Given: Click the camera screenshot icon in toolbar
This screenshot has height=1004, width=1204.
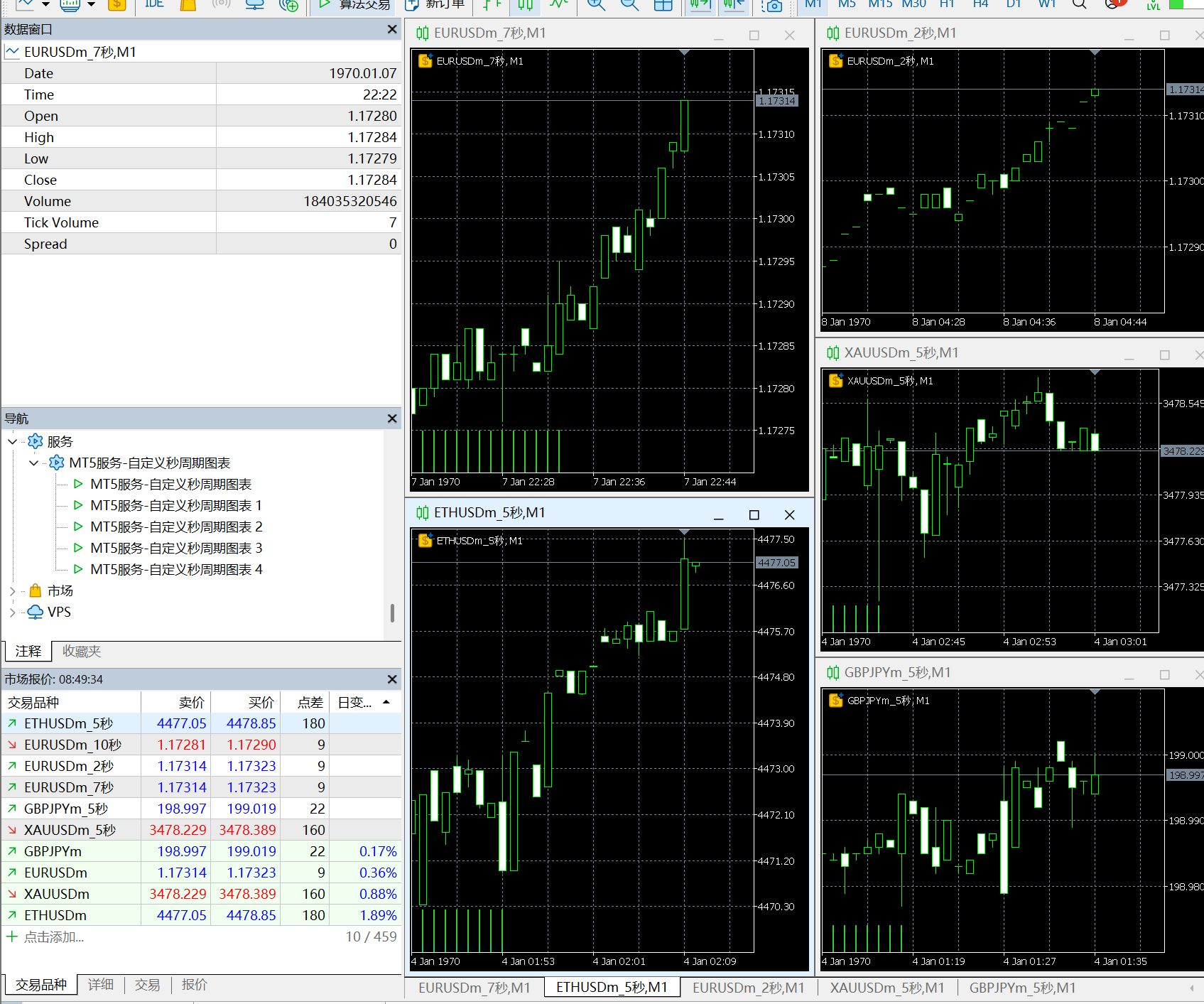Looking at the screenshot, I should point(771,6).
